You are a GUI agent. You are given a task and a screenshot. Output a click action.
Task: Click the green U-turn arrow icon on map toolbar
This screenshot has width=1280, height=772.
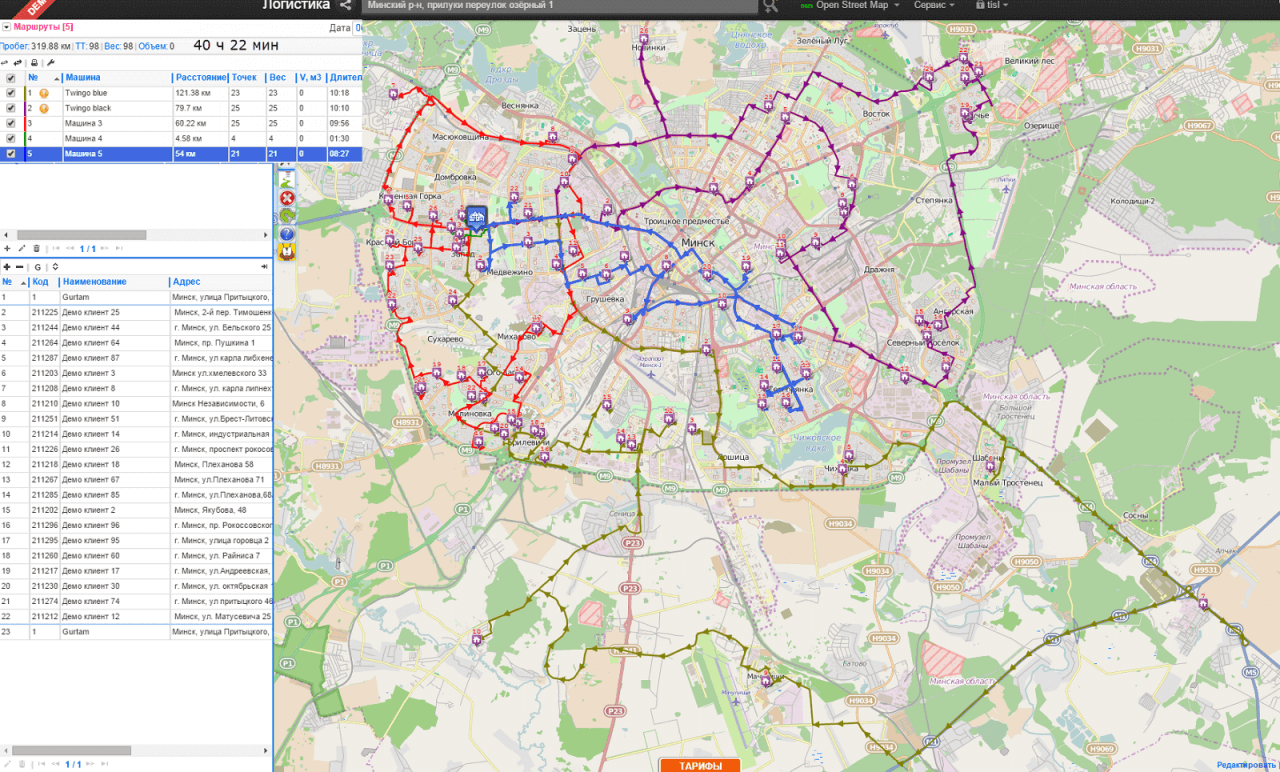(287, 216)
